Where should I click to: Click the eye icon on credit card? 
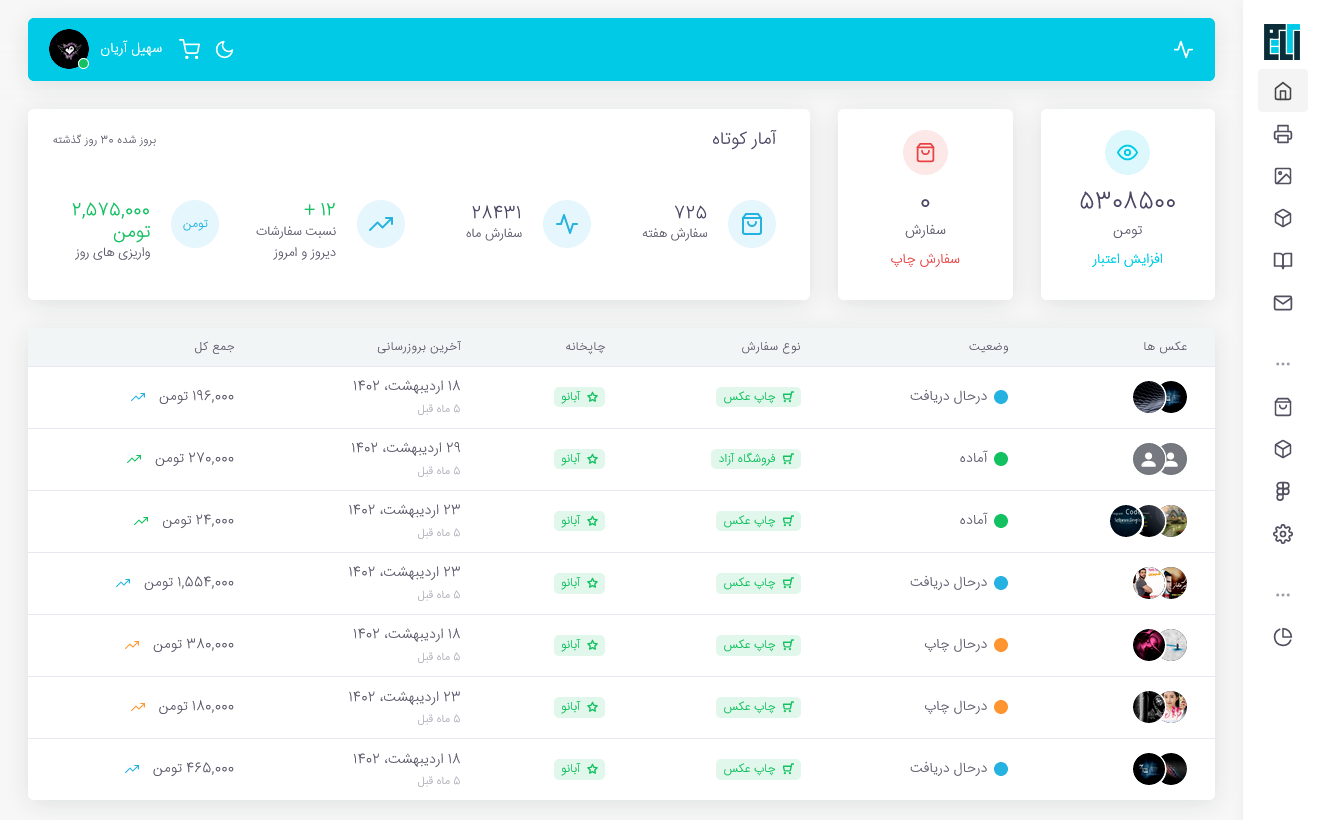(x=1127, y=152)
